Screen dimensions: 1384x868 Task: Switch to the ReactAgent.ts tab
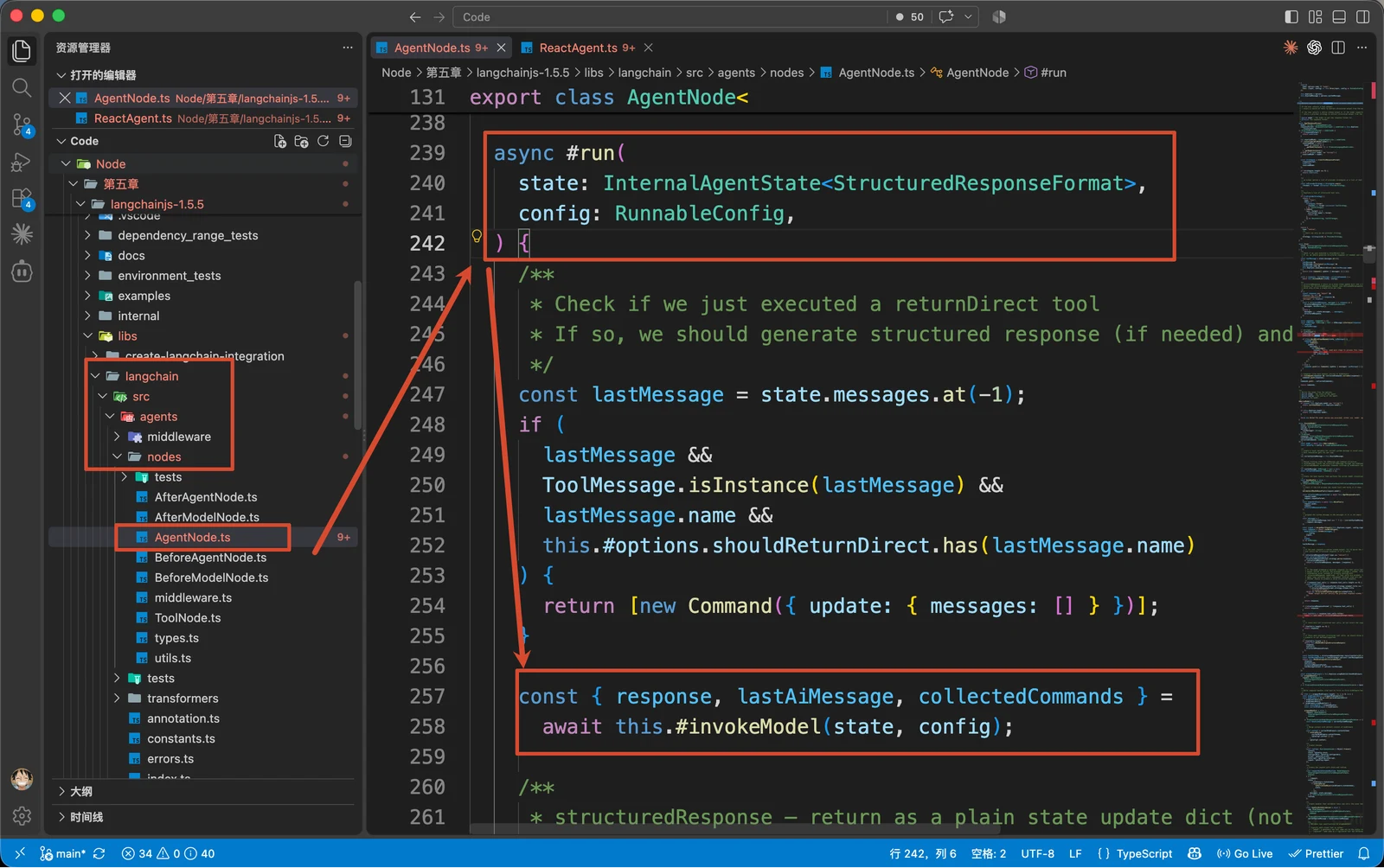(578, 48)
